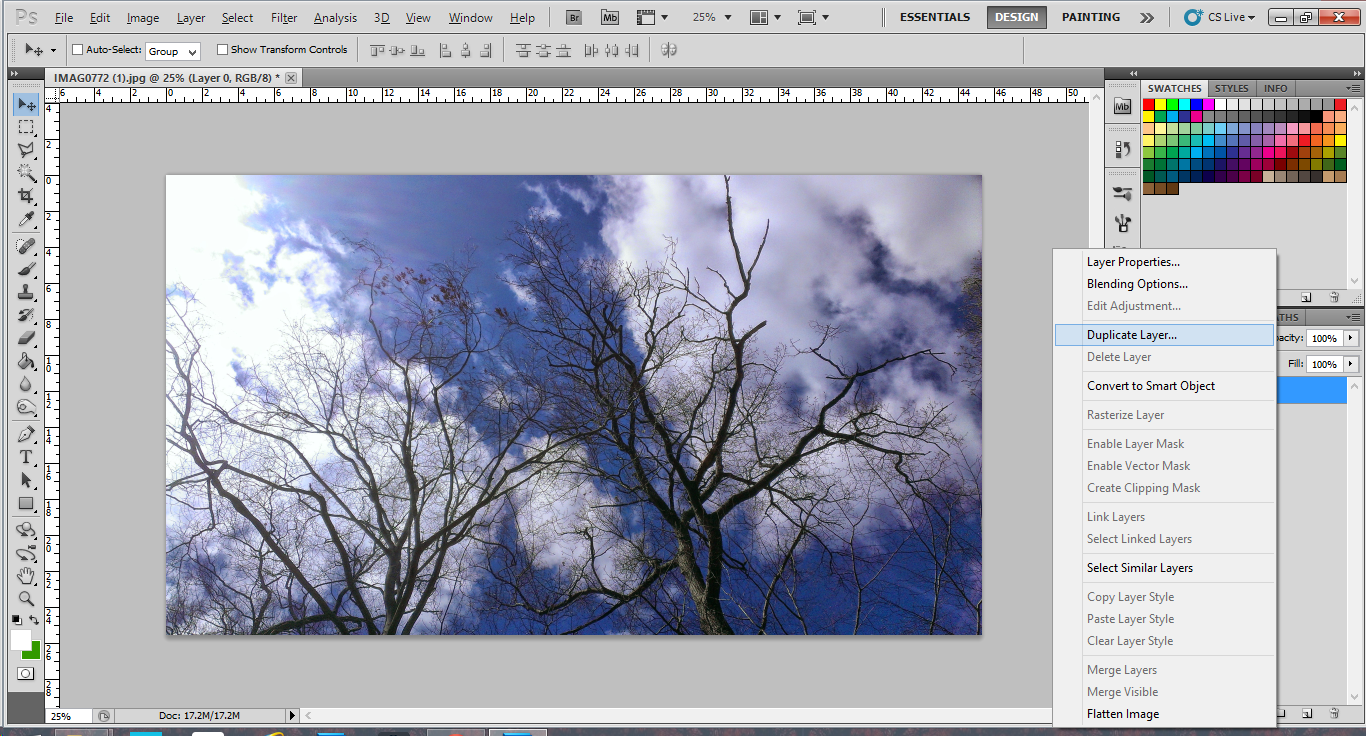
Task: Switch to the Painting workspace
Action: (x=1091, y=17)
